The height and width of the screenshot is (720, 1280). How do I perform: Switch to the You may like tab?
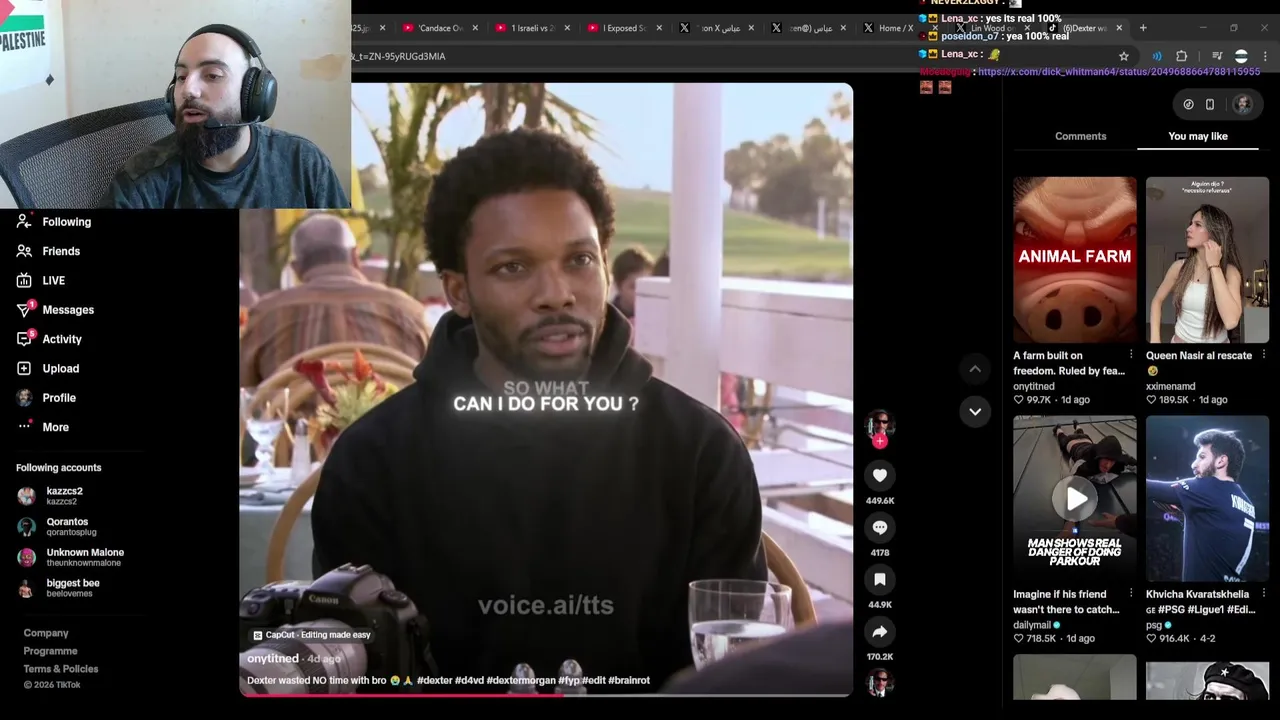tap(1197, 136)
